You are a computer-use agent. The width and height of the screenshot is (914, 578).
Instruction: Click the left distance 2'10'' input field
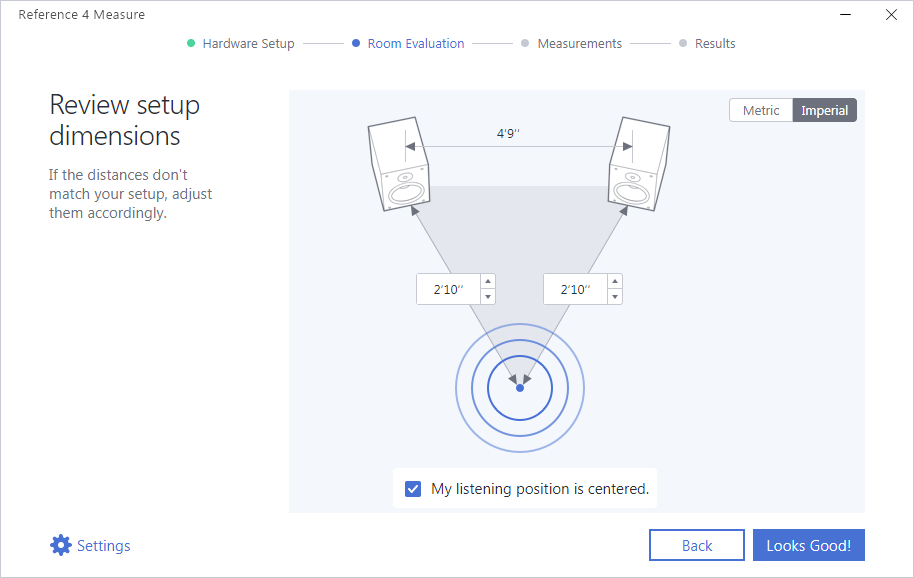click(x=448, y=290)
